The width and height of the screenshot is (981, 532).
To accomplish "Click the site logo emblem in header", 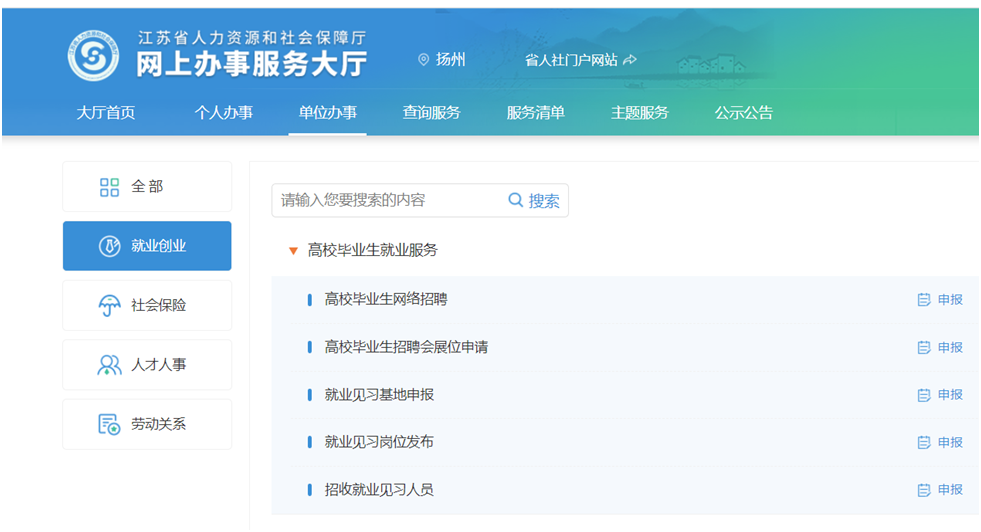I will click(x=93, y=55).
